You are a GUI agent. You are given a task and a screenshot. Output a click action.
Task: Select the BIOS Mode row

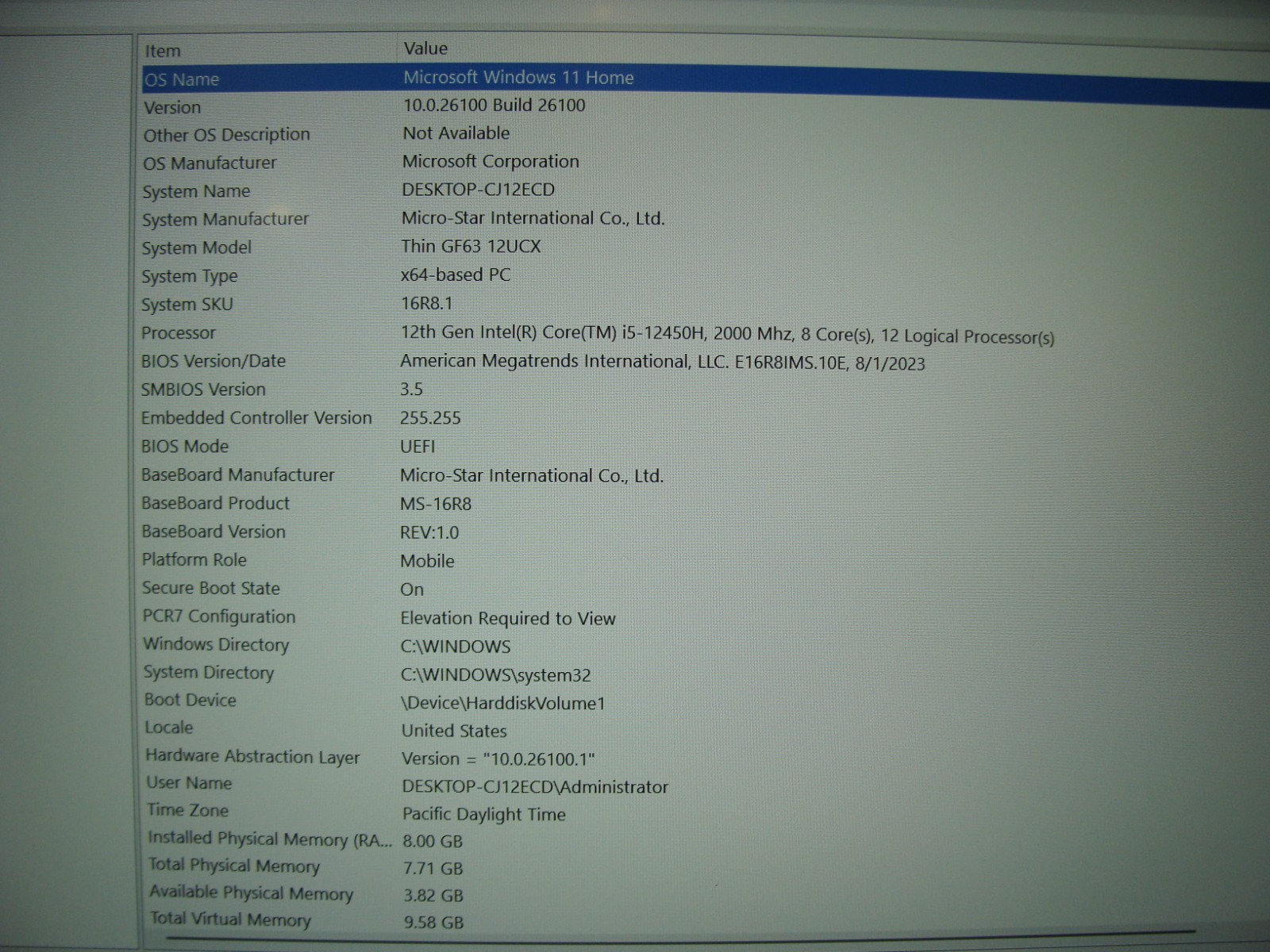(185, 447)
